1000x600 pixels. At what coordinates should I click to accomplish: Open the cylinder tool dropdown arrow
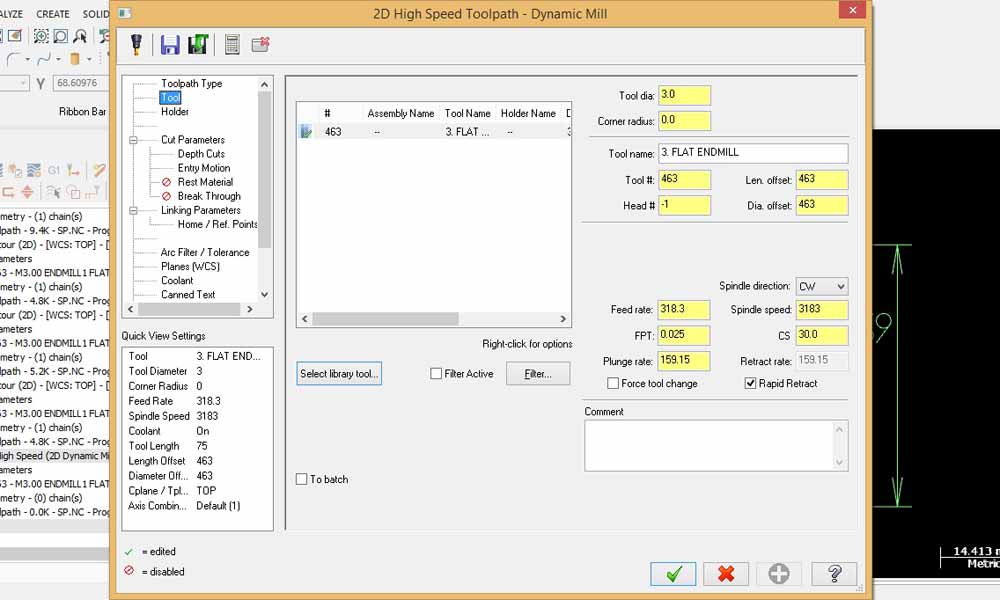coord(89,59)
